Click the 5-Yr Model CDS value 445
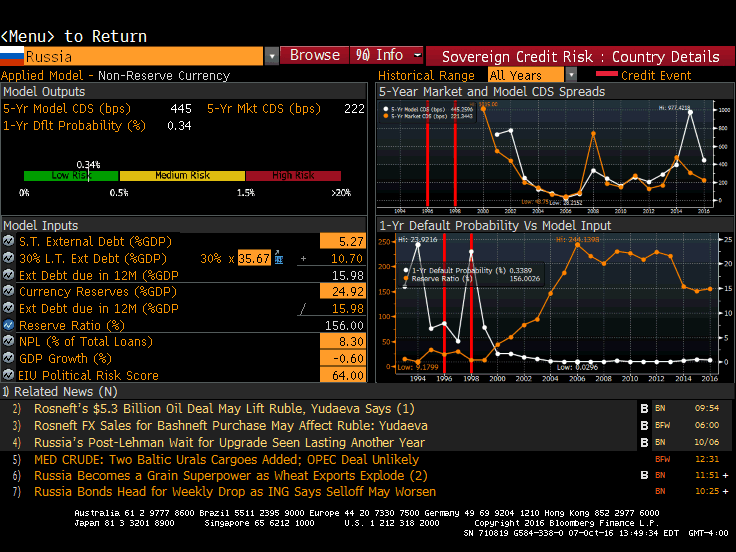The height and width of the screenshot is (552, 736). pyautogui.click(x=181, y=109)
